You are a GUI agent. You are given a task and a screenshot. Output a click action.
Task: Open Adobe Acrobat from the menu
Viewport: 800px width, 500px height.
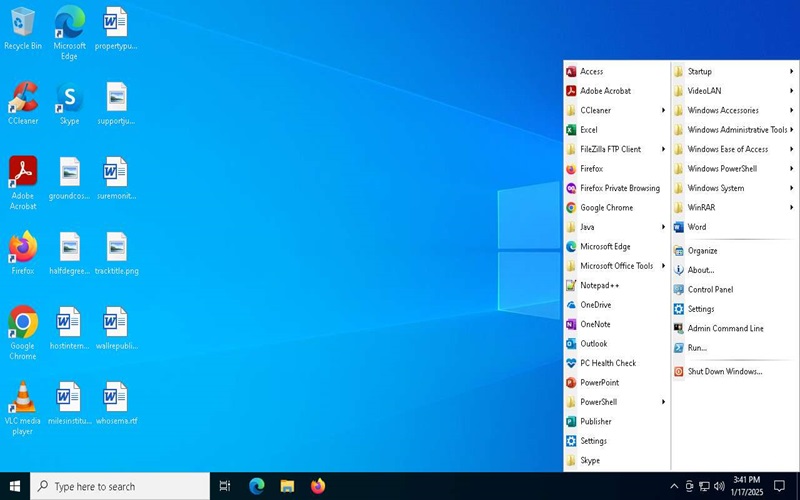click(616, 91)
